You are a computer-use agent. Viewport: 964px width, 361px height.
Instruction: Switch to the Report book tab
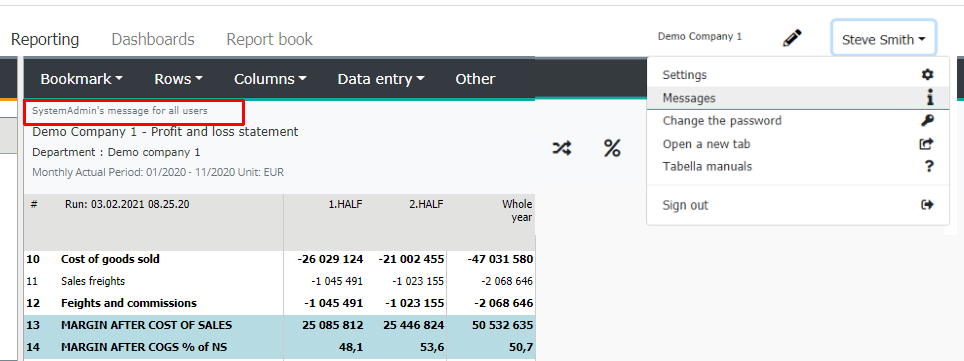(269, 39)
